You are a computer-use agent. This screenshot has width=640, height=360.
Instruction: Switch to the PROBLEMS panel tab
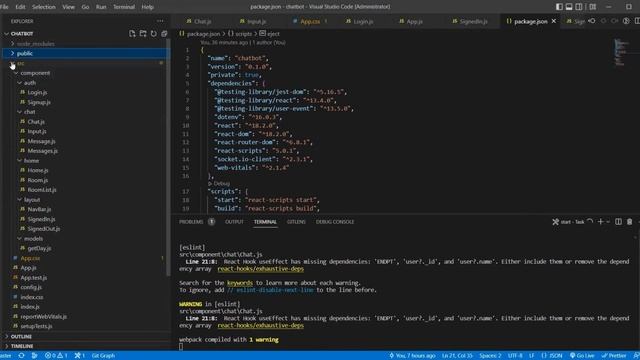coord(191,222)
